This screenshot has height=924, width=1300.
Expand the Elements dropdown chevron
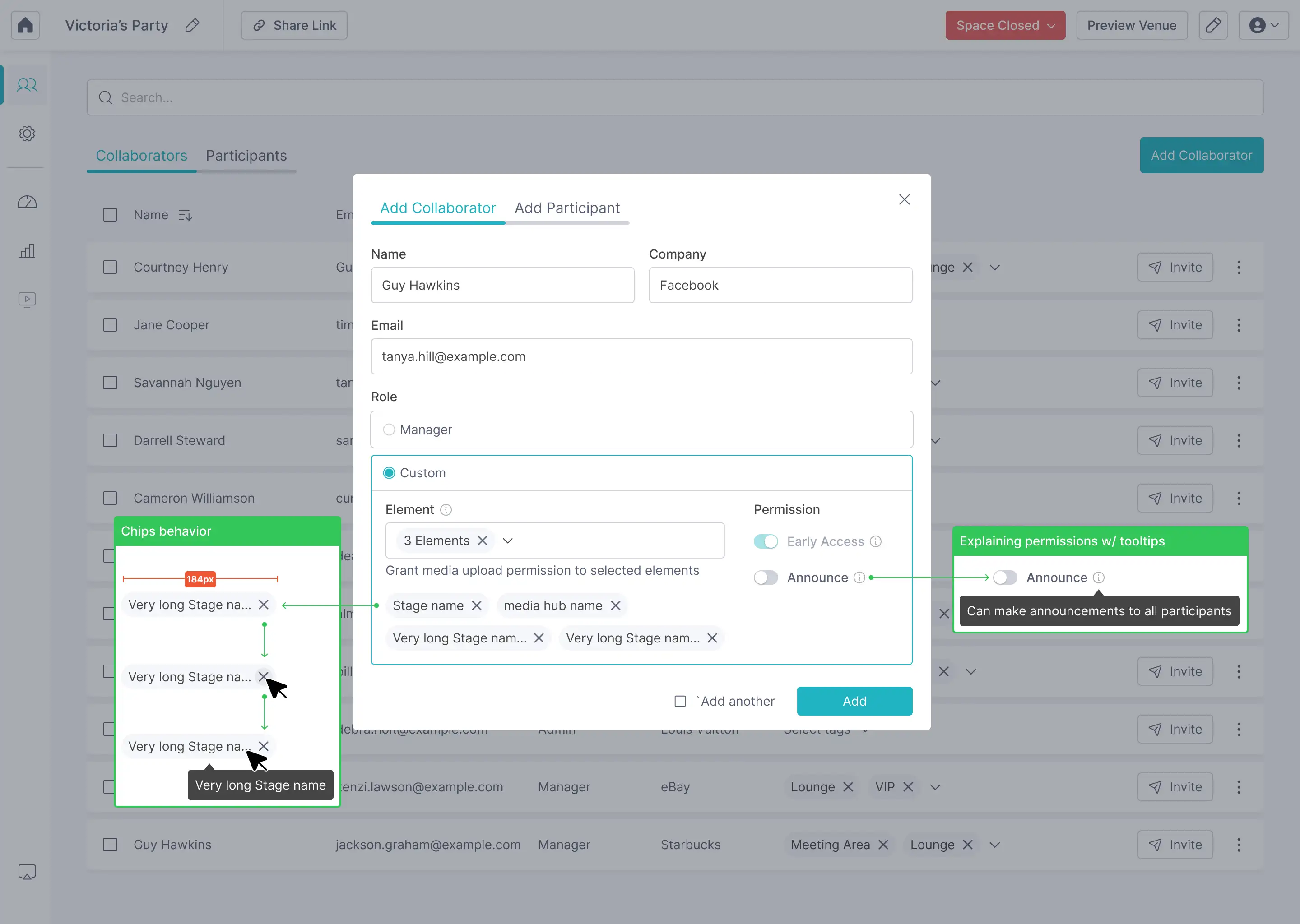[508, 541]
